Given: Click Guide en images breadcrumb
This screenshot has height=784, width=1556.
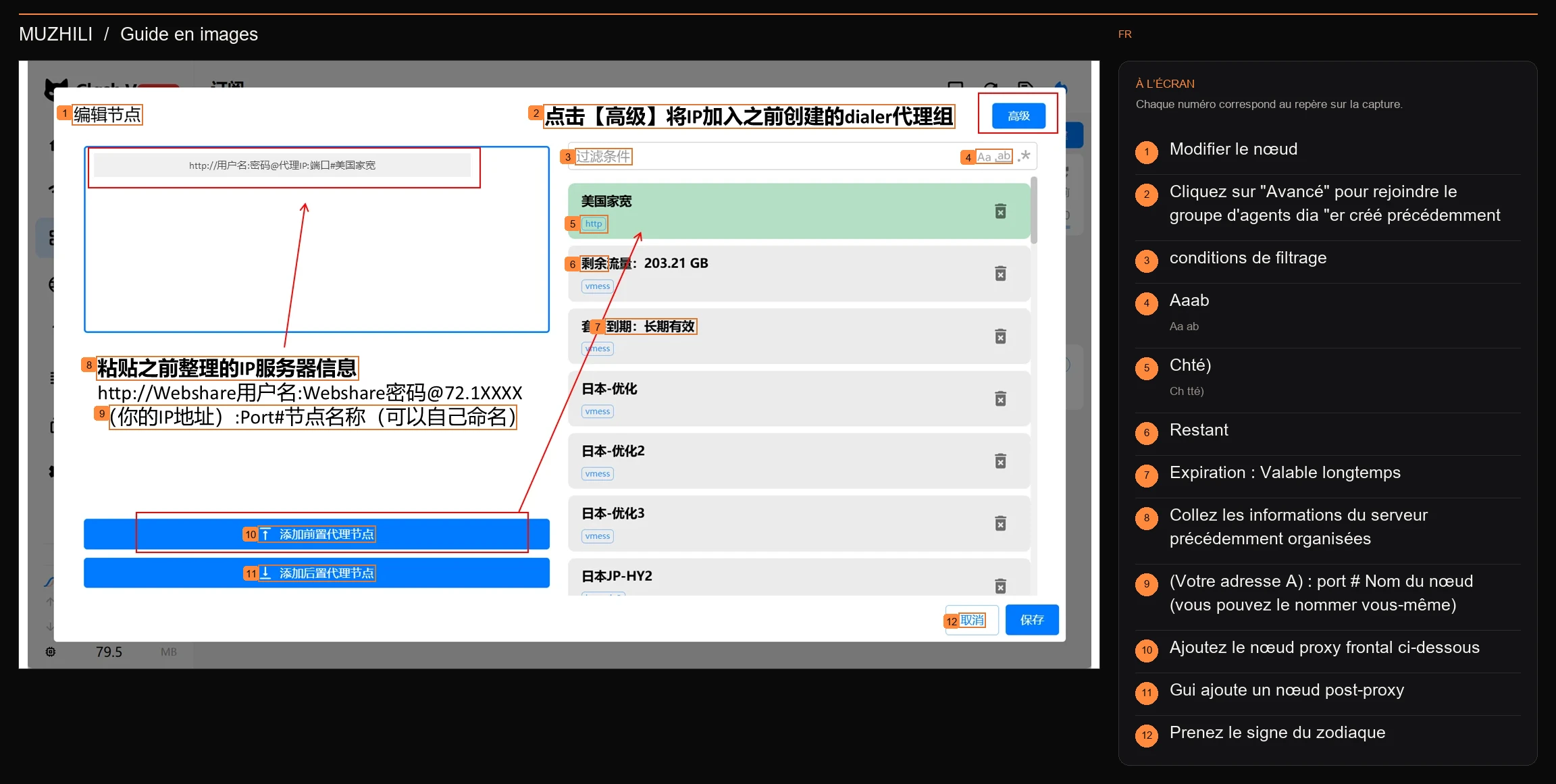Looking at the screenshot, I should 189,34.
